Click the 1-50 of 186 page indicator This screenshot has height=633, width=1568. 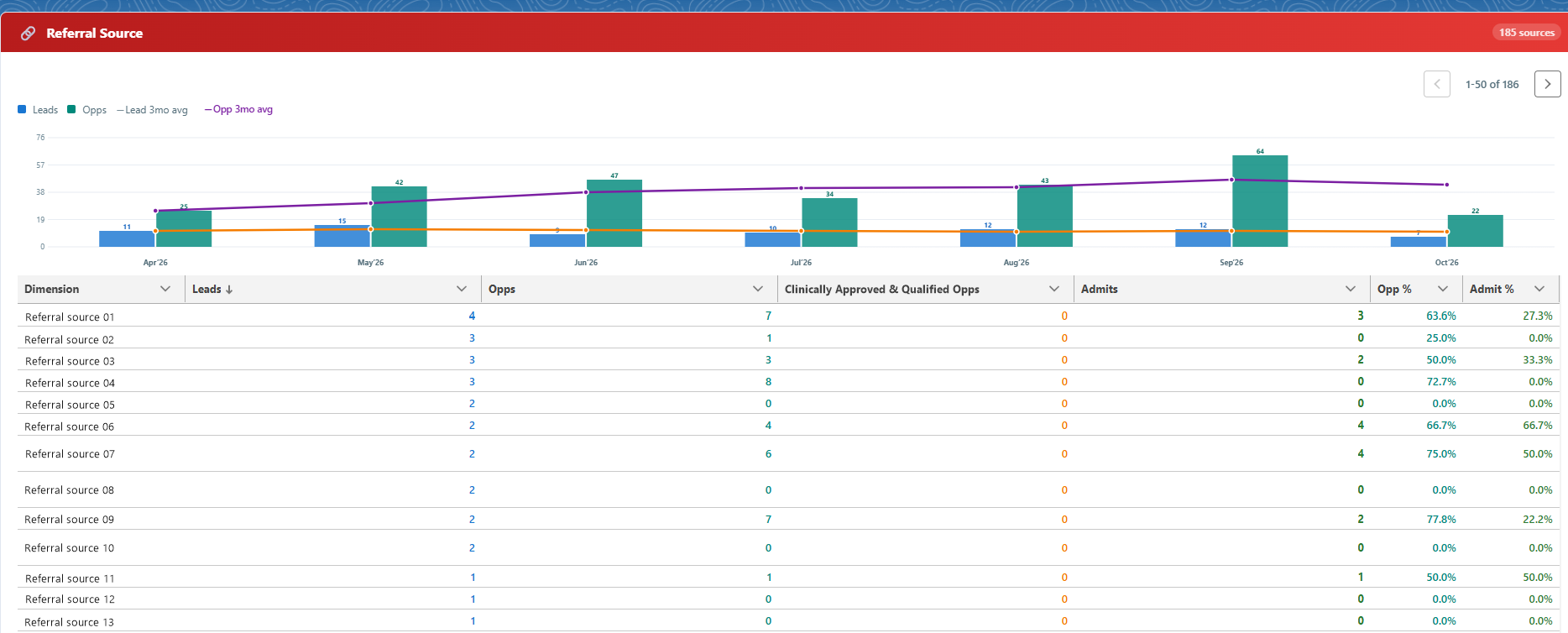click(x=1492, y=84)
